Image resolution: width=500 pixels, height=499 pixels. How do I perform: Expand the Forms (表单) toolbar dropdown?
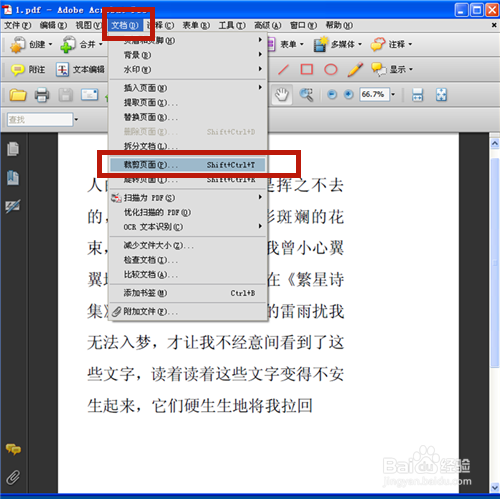(x=301, y=44)
